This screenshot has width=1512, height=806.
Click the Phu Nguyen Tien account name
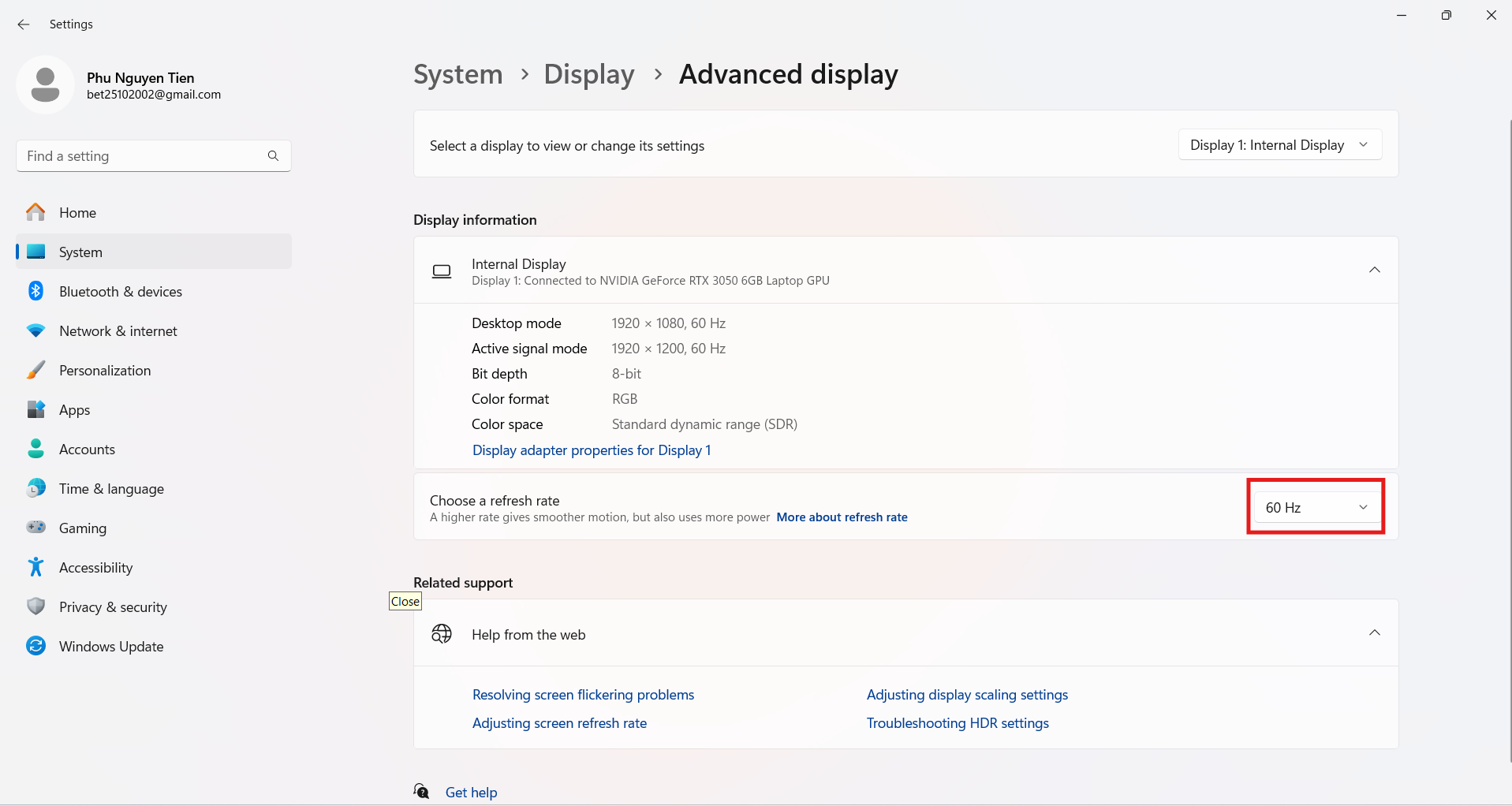(140, 77)
